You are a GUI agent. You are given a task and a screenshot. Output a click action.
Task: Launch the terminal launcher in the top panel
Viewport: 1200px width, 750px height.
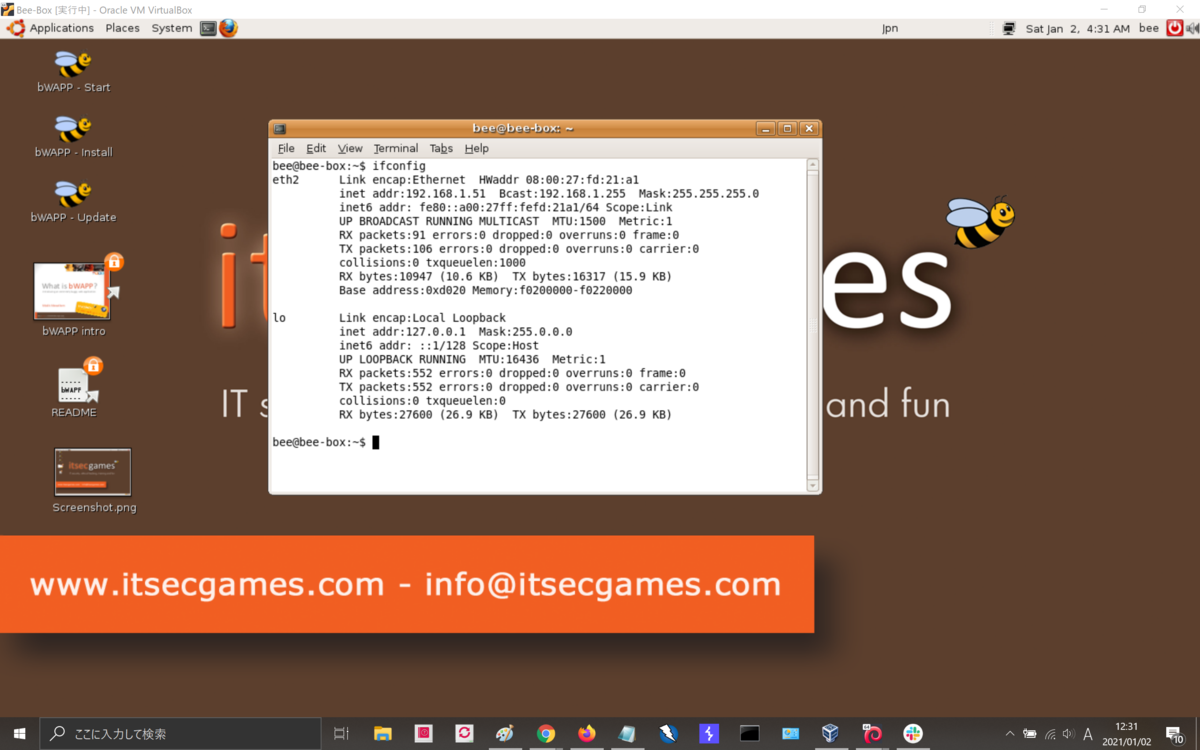click(208, 28)
